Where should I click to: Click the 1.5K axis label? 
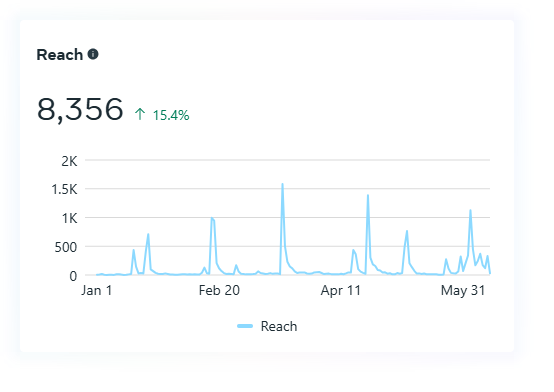pos(64,189)
